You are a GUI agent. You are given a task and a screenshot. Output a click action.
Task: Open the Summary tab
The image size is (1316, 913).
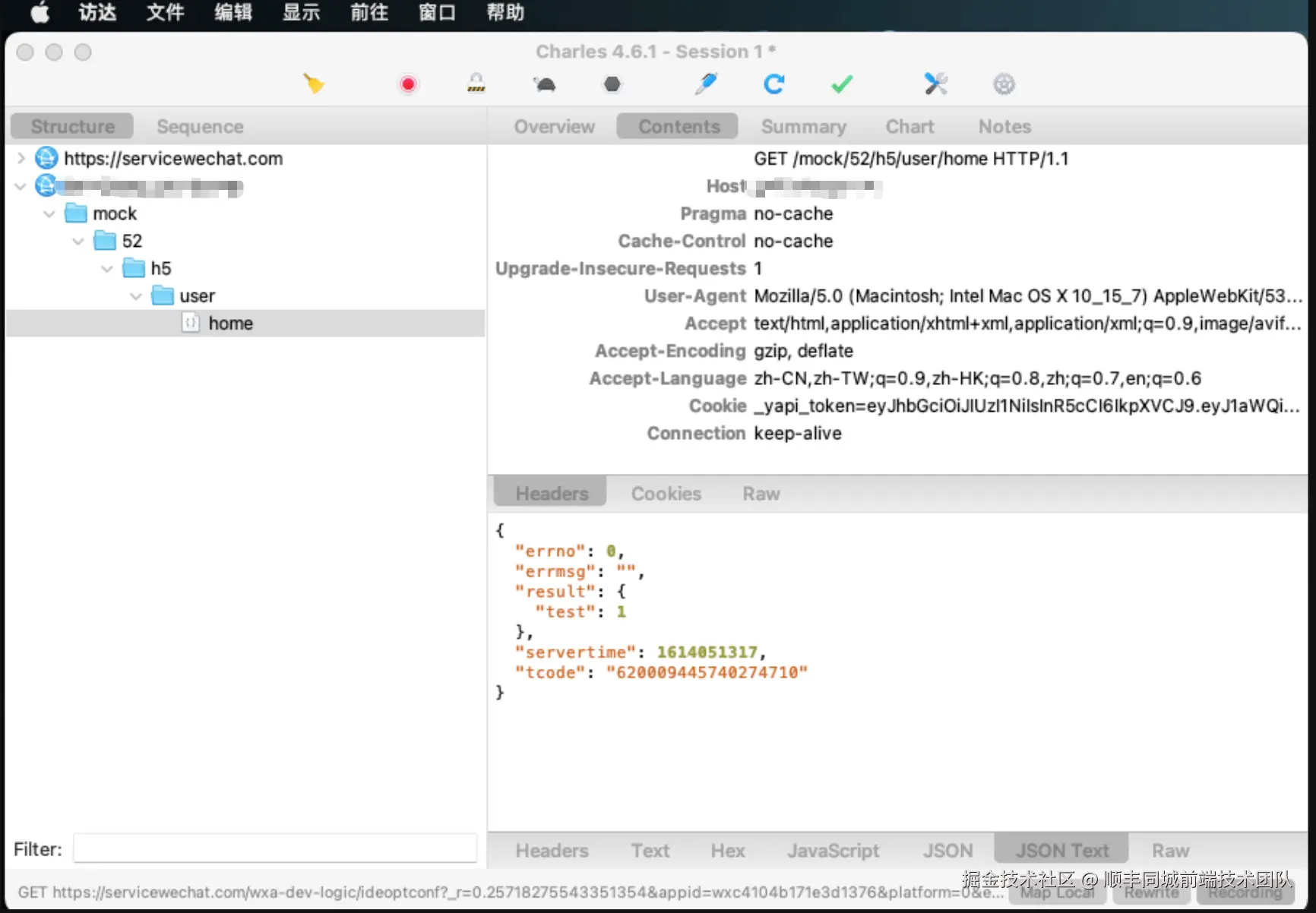tap(803, 126)
